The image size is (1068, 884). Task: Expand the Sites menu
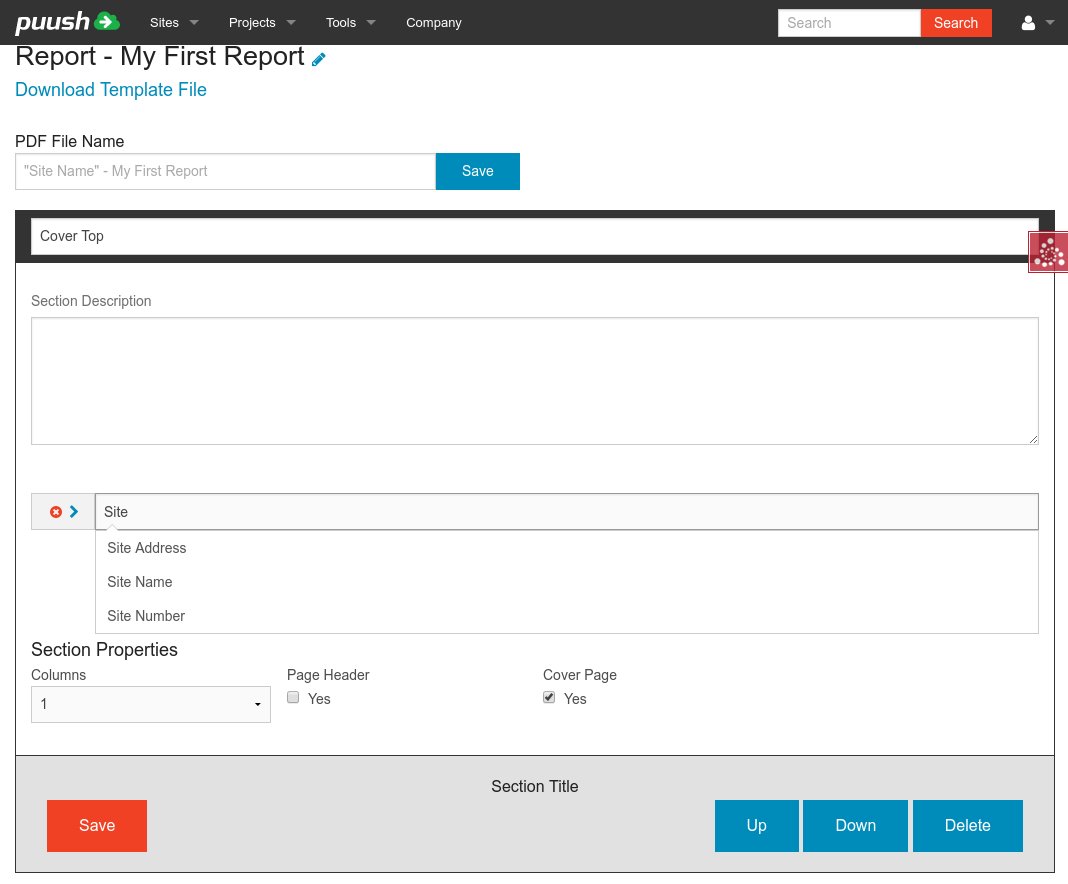[174, 22]
